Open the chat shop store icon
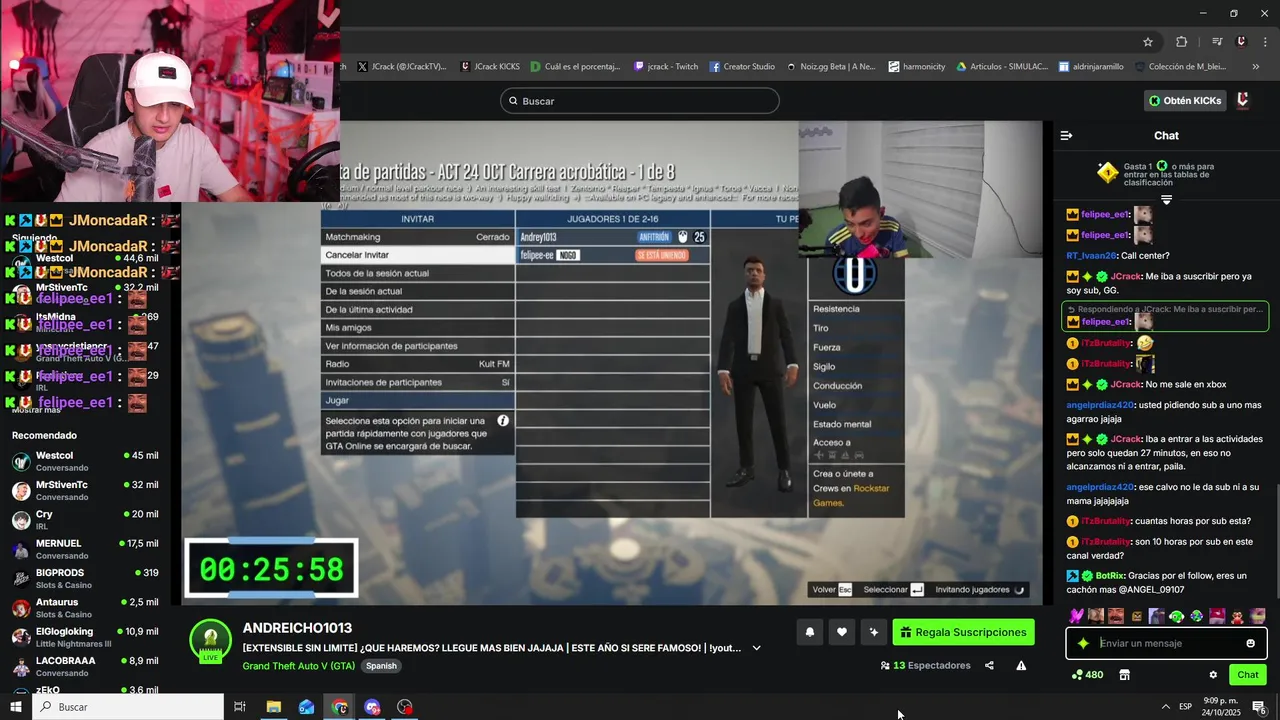1280x720 pixels. point(1124,675)
